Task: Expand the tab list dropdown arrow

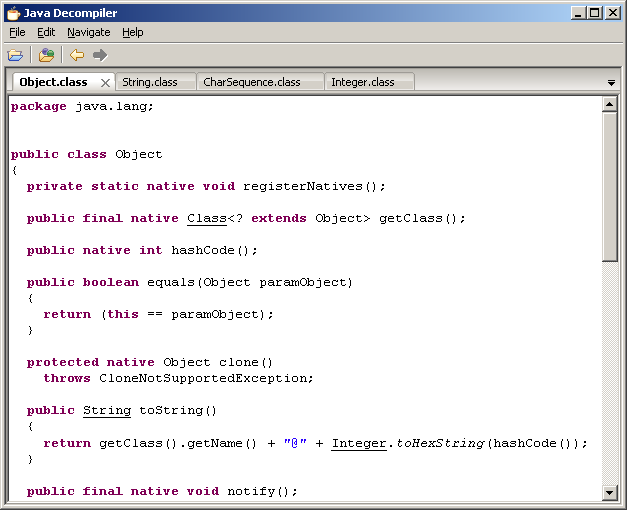Action: pyautogui.click(x=611, y=83)
